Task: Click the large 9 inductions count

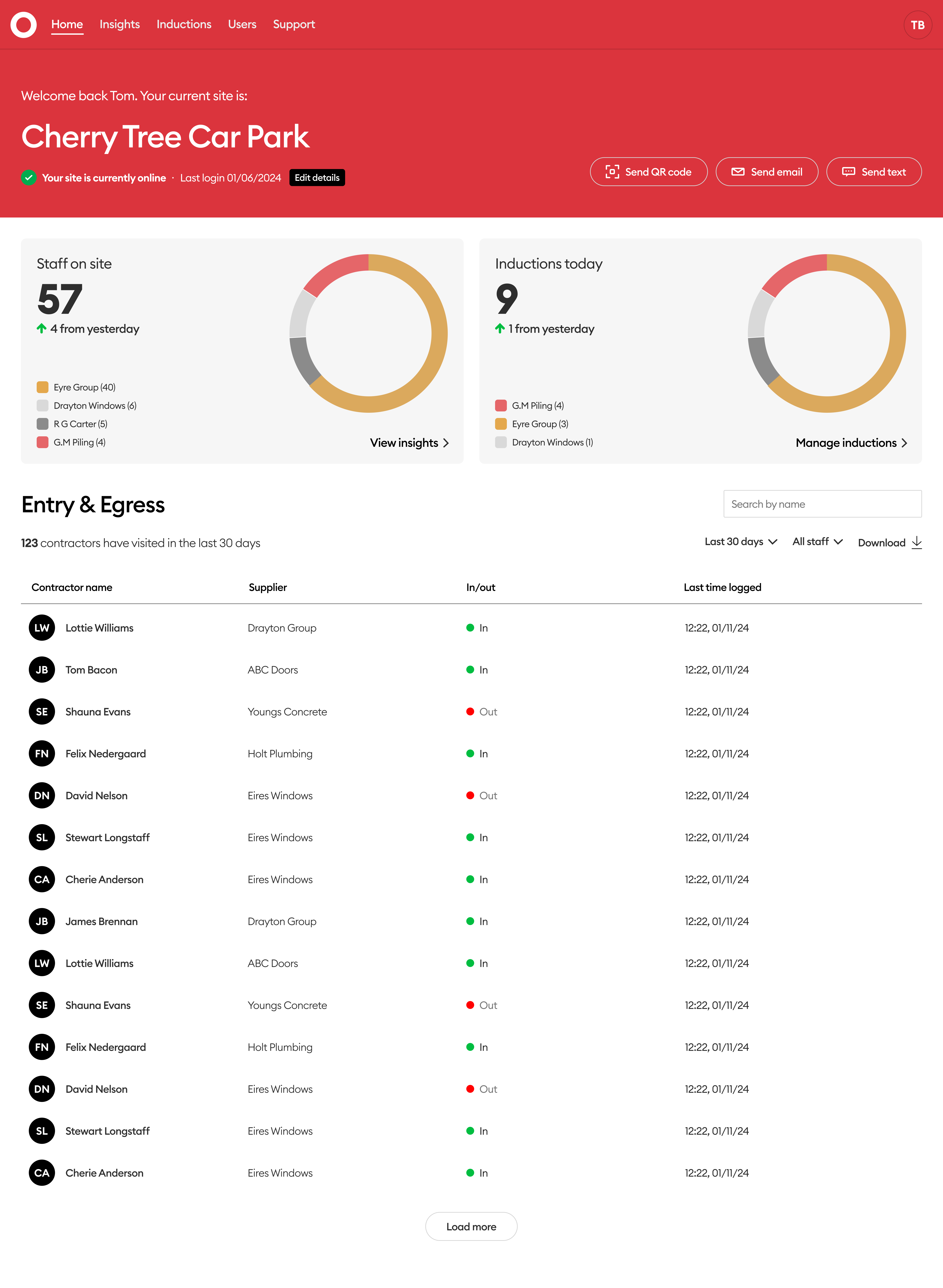Action: tap(507, 299)
